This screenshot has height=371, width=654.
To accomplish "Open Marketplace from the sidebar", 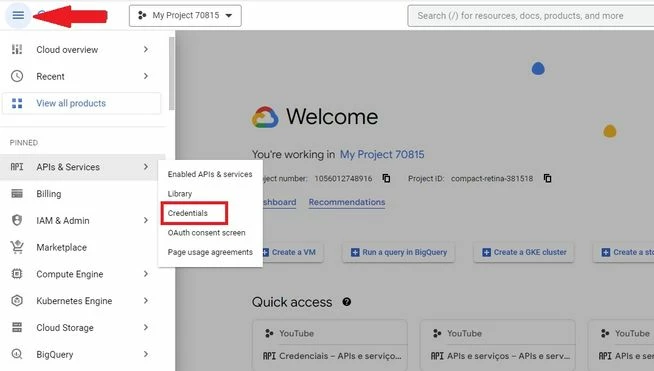I will [83, 247].
